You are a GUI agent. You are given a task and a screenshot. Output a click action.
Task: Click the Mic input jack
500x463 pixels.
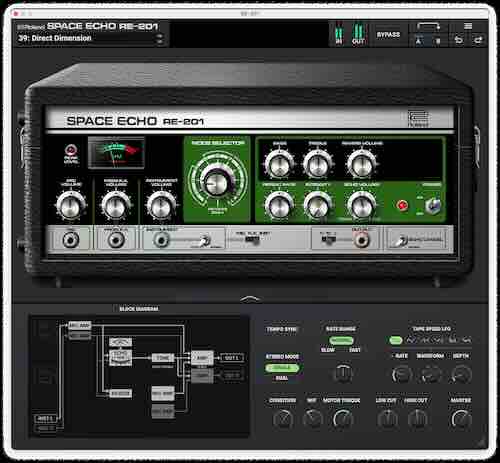(71, 239)
